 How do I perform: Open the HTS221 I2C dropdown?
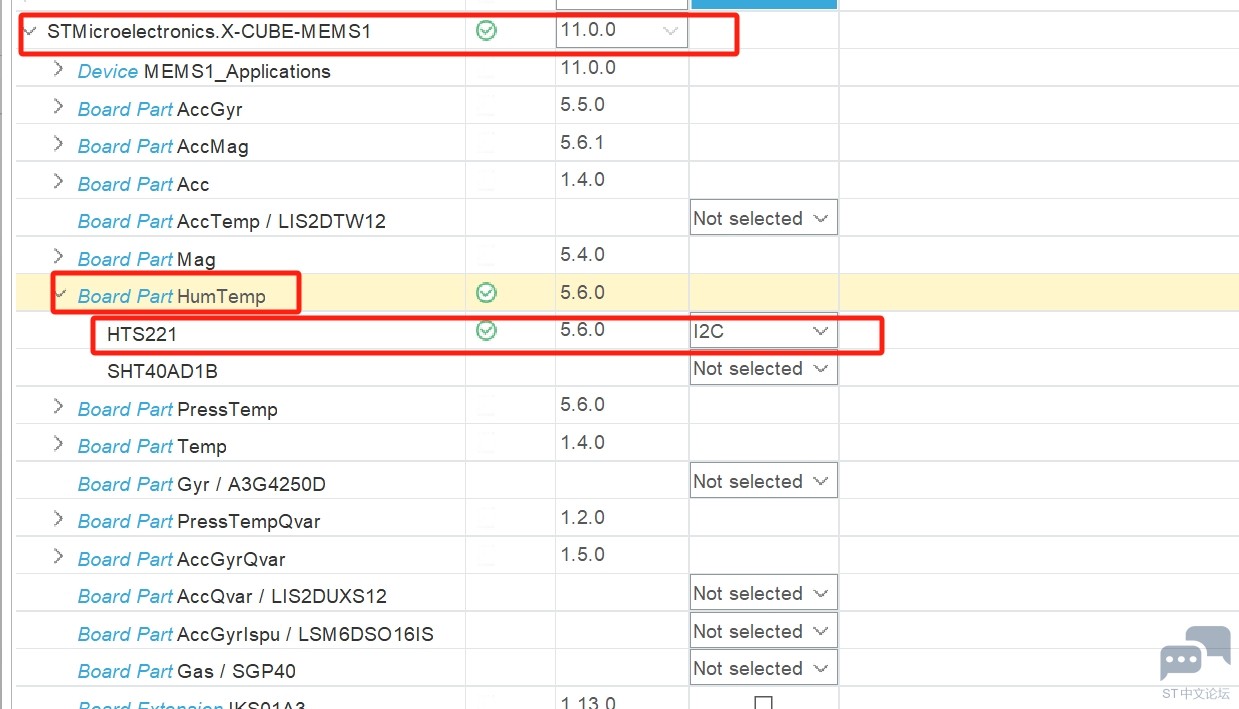coord(763,331)
